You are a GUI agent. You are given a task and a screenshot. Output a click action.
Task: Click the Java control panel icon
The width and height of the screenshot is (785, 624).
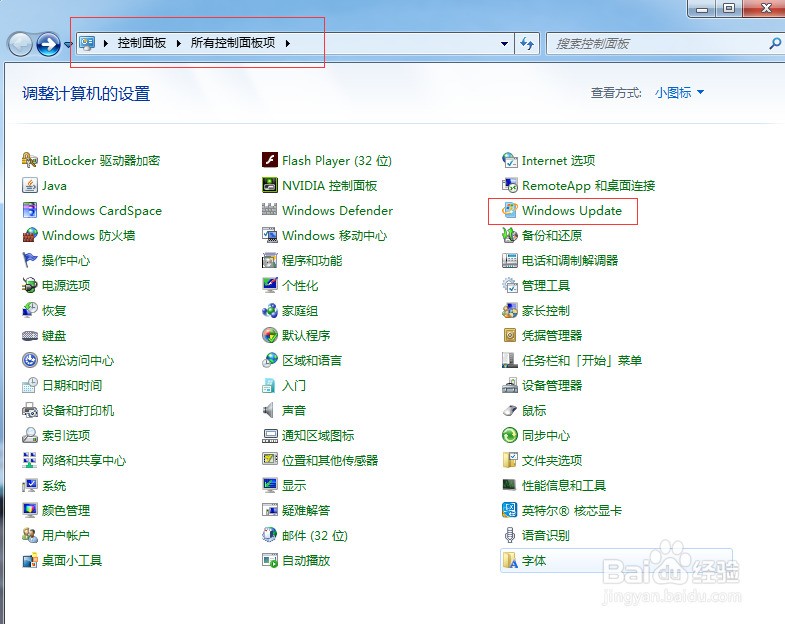click(x=30, y=185)
